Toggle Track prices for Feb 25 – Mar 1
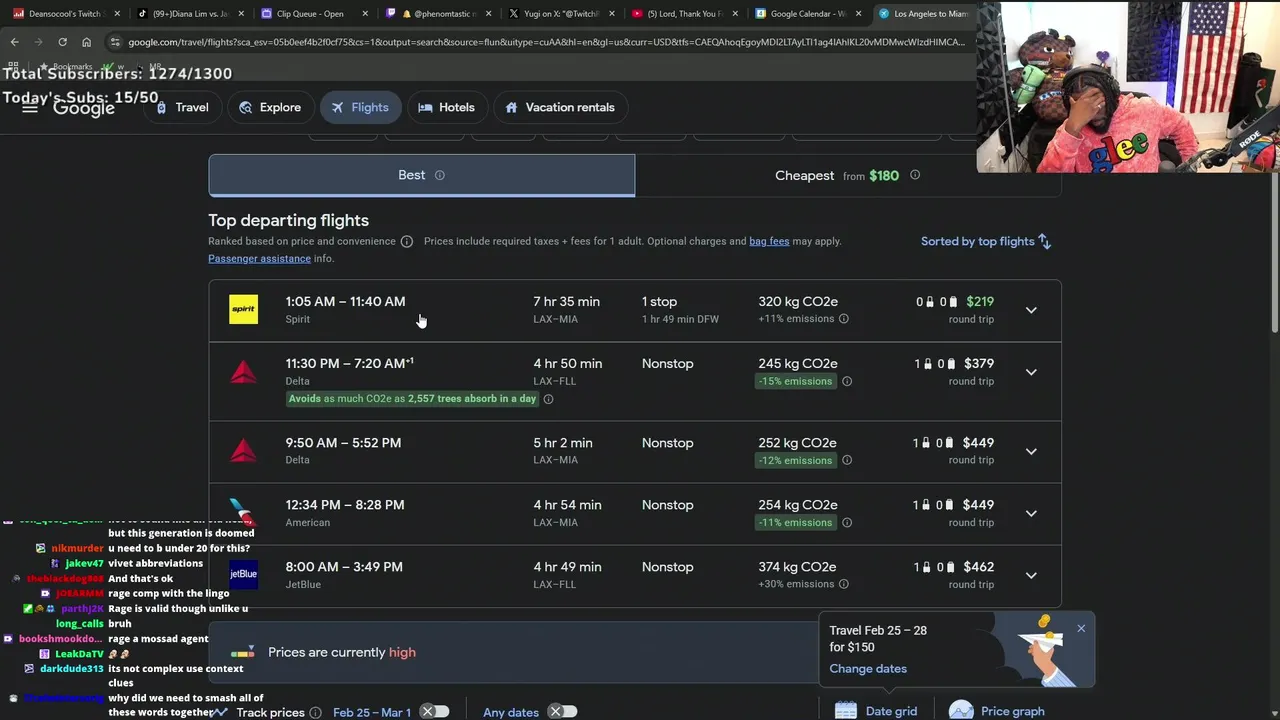1280x720 pixels. tap(434, 711)
